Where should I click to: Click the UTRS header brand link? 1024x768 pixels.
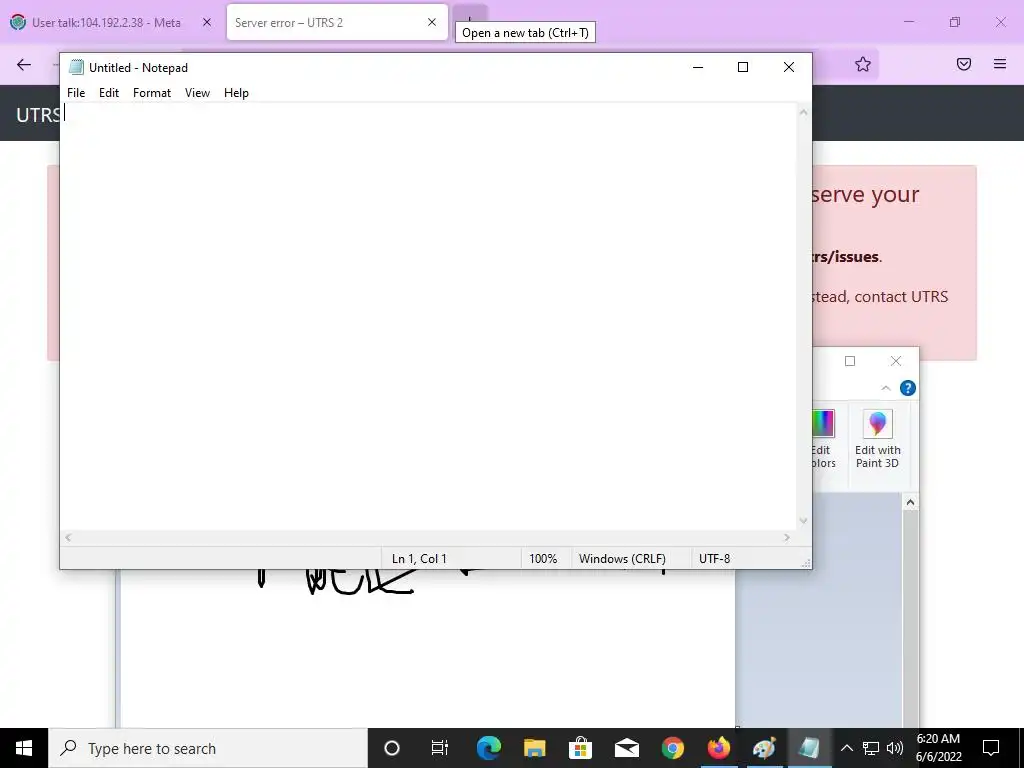37,115
